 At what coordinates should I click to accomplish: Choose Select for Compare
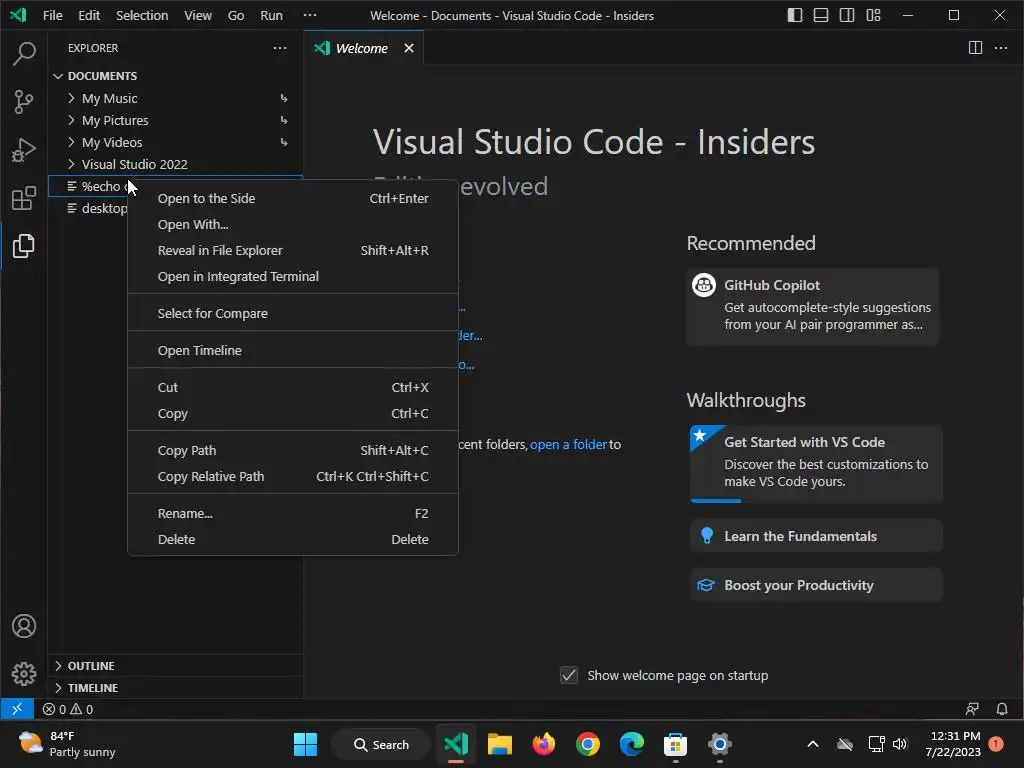click(x=293, y=313)
